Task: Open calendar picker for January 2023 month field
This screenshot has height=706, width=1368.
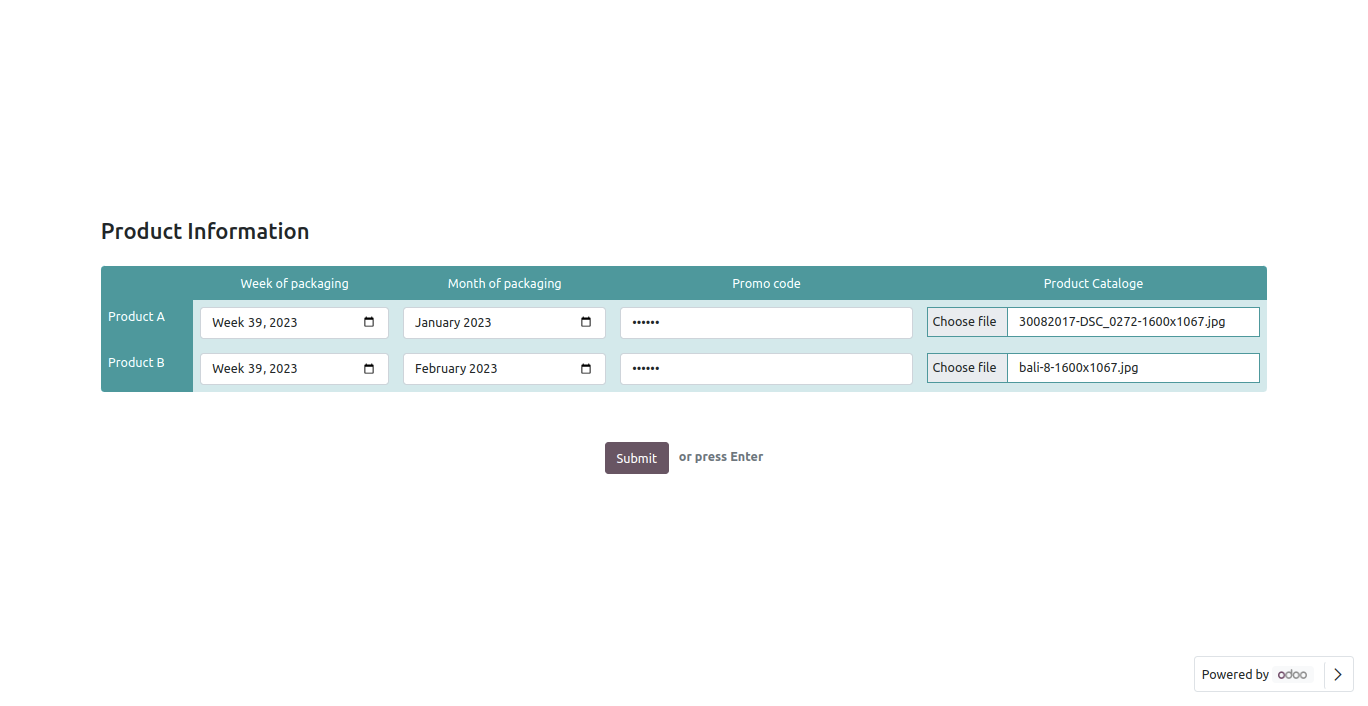Action: (x=586, y=322)
